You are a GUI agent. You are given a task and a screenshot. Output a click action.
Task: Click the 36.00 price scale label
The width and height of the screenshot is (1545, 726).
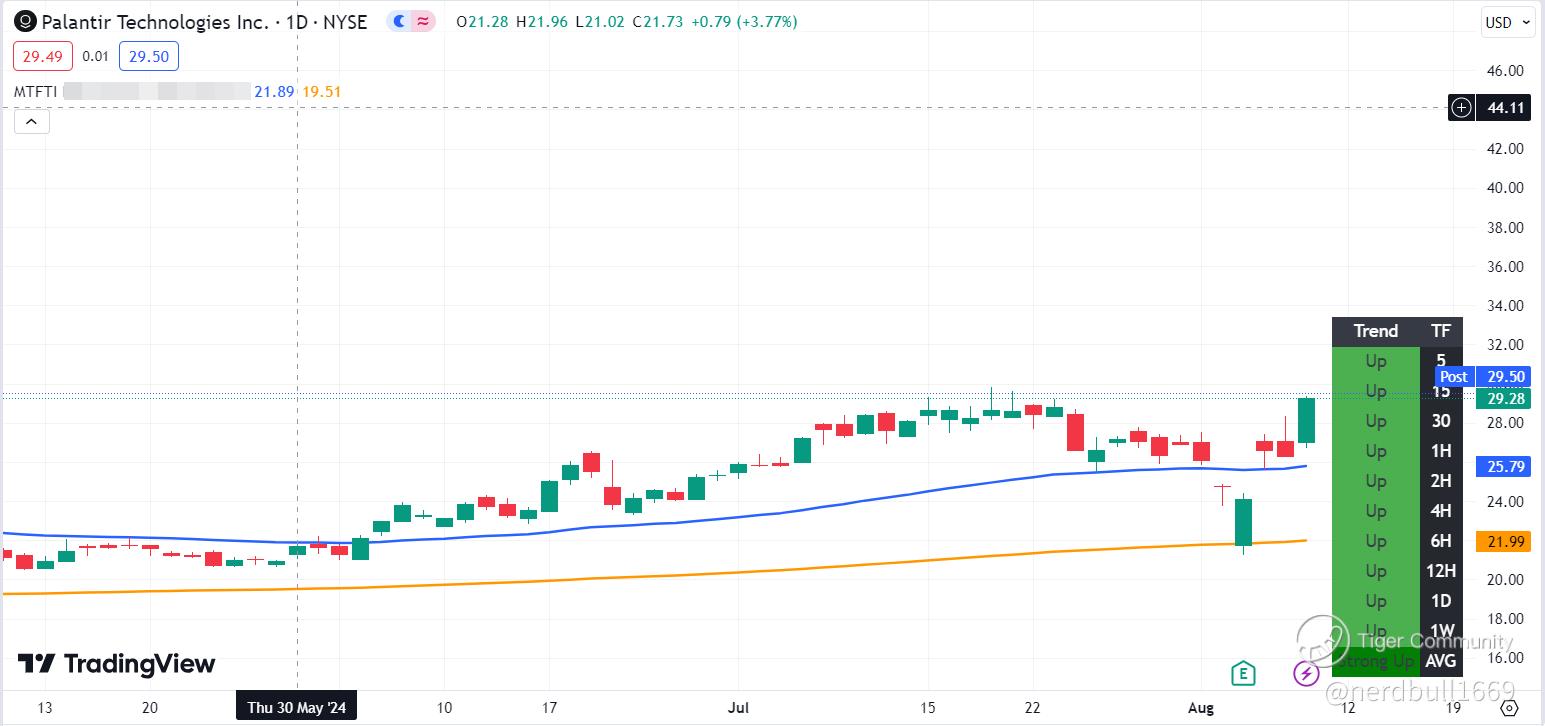(1504, 267)
